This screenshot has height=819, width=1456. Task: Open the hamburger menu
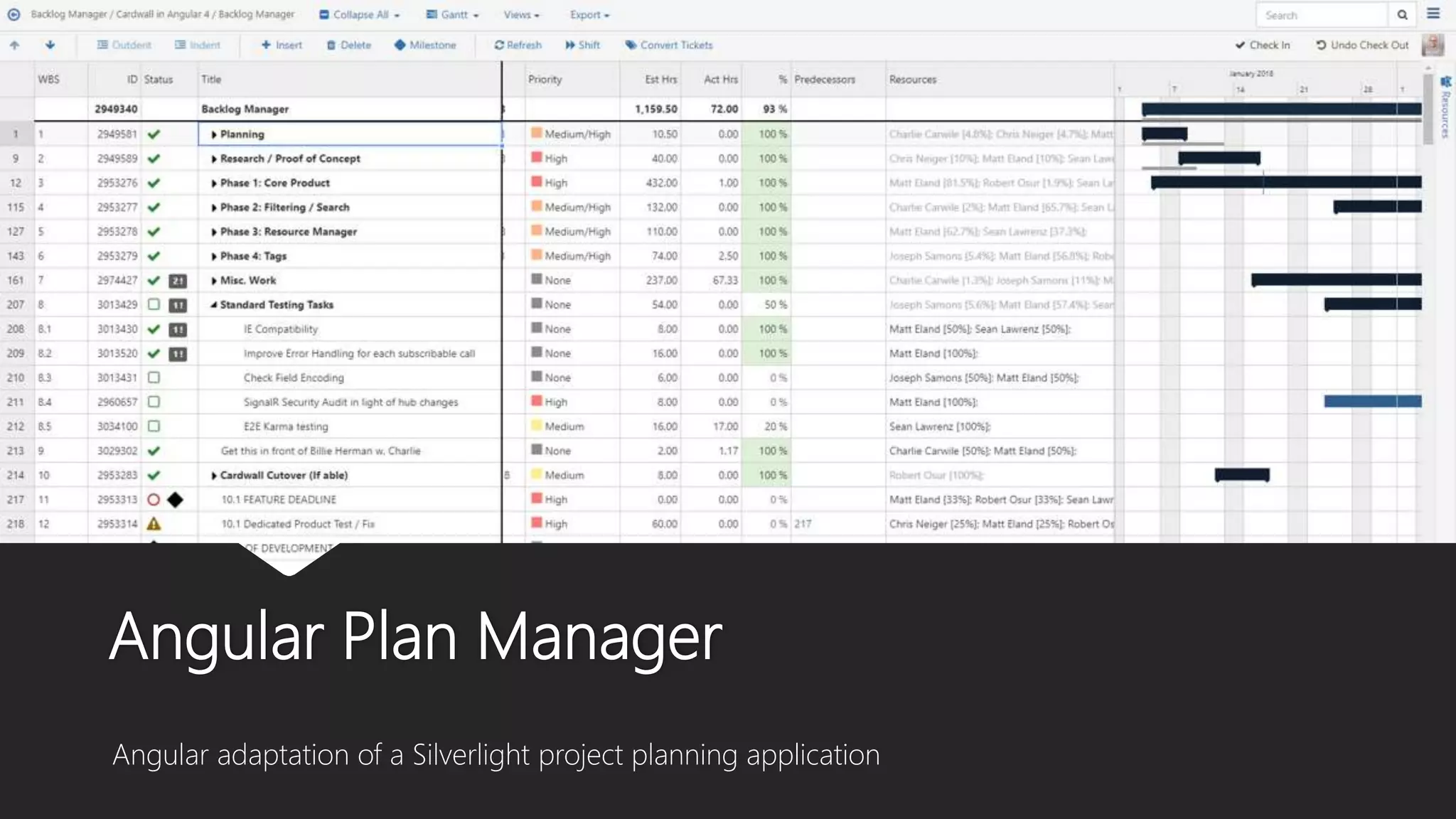pos(1433,14)
